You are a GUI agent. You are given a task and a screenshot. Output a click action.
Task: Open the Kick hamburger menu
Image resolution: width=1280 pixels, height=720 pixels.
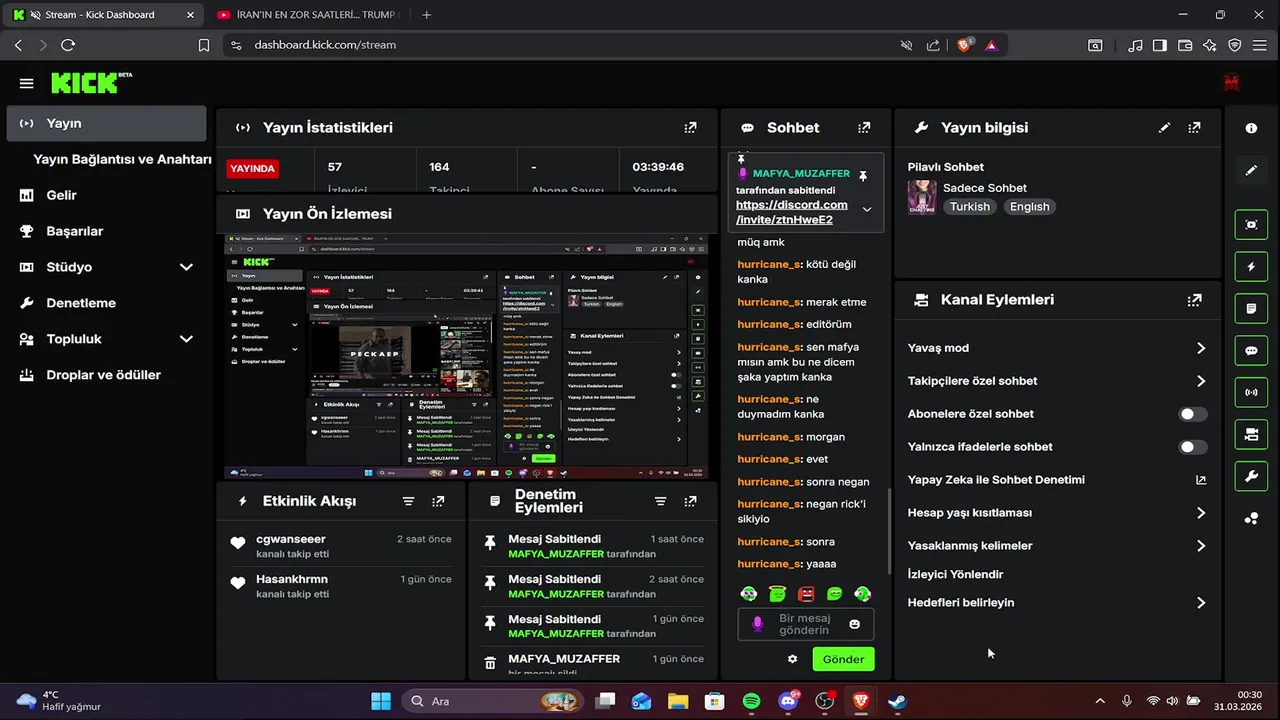point(27,84)
